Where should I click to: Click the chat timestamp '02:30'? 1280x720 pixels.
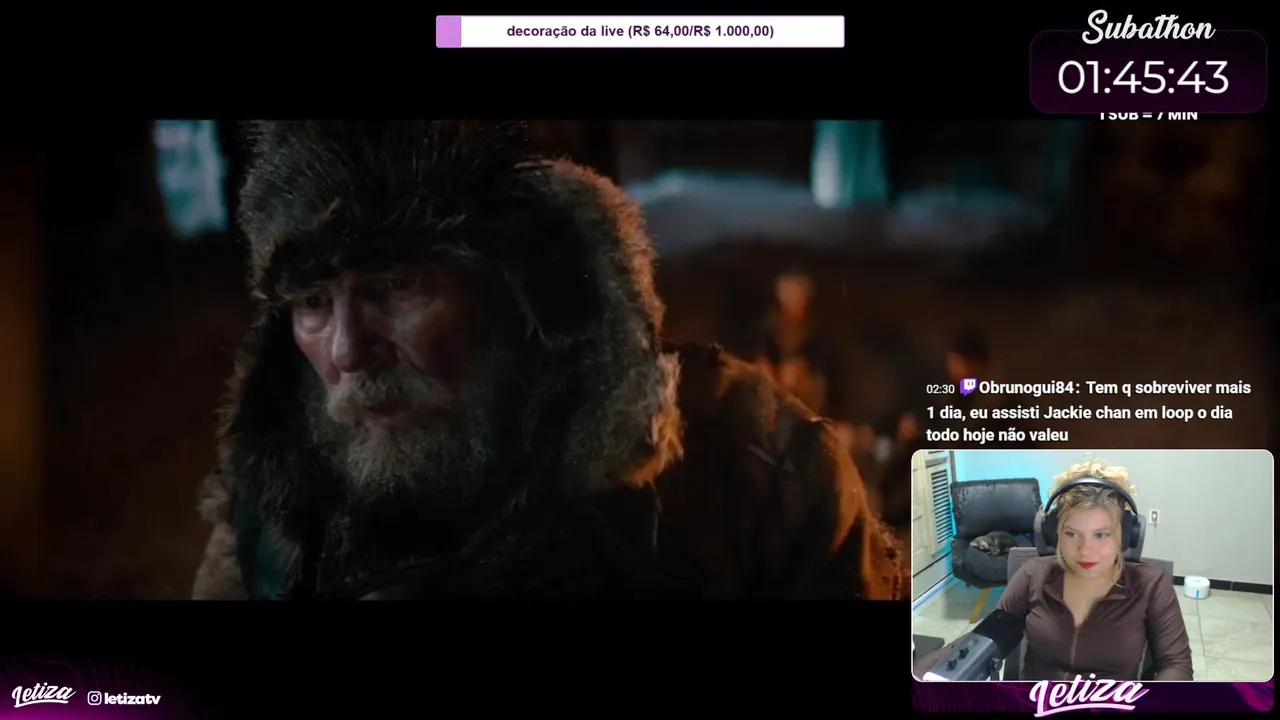(x=940, y=389)
